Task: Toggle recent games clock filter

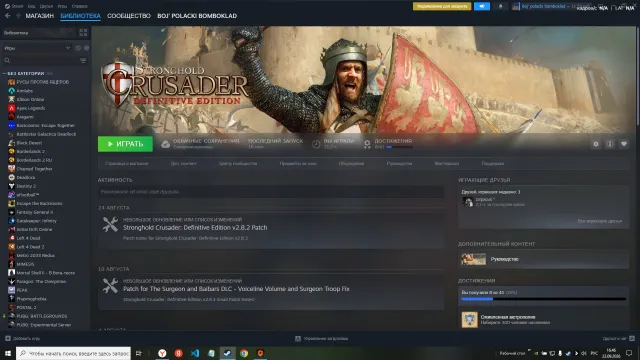Action: coord(78,48)
